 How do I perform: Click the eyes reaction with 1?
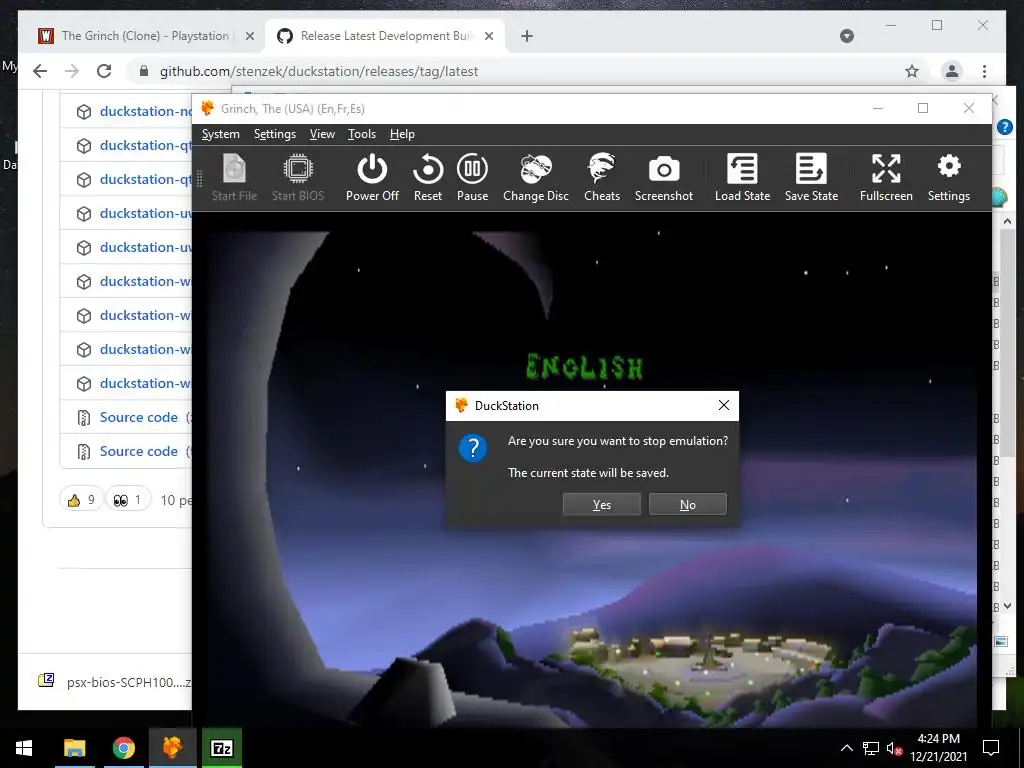(x=127, y=500)
